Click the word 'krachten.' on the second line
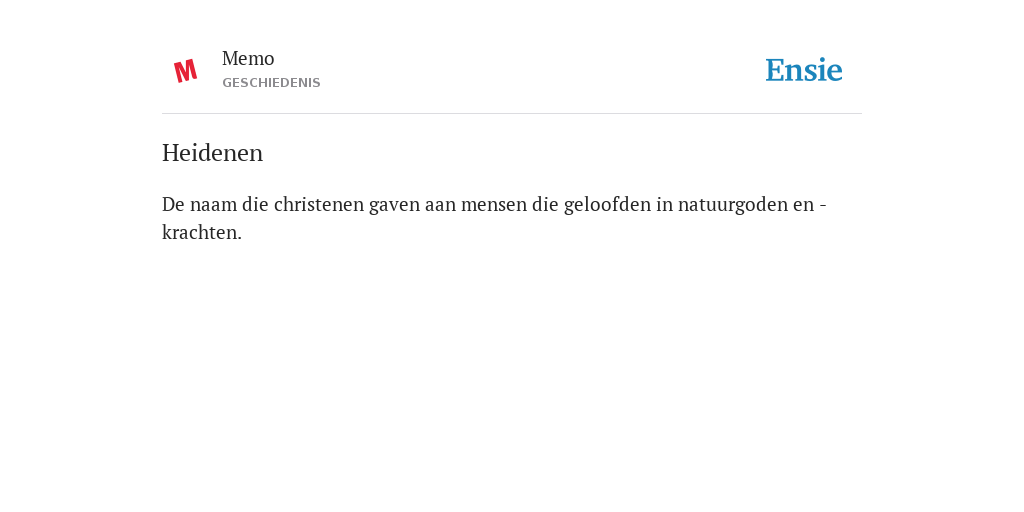The height and width of the screenshot is (512, 1024). 202,232
